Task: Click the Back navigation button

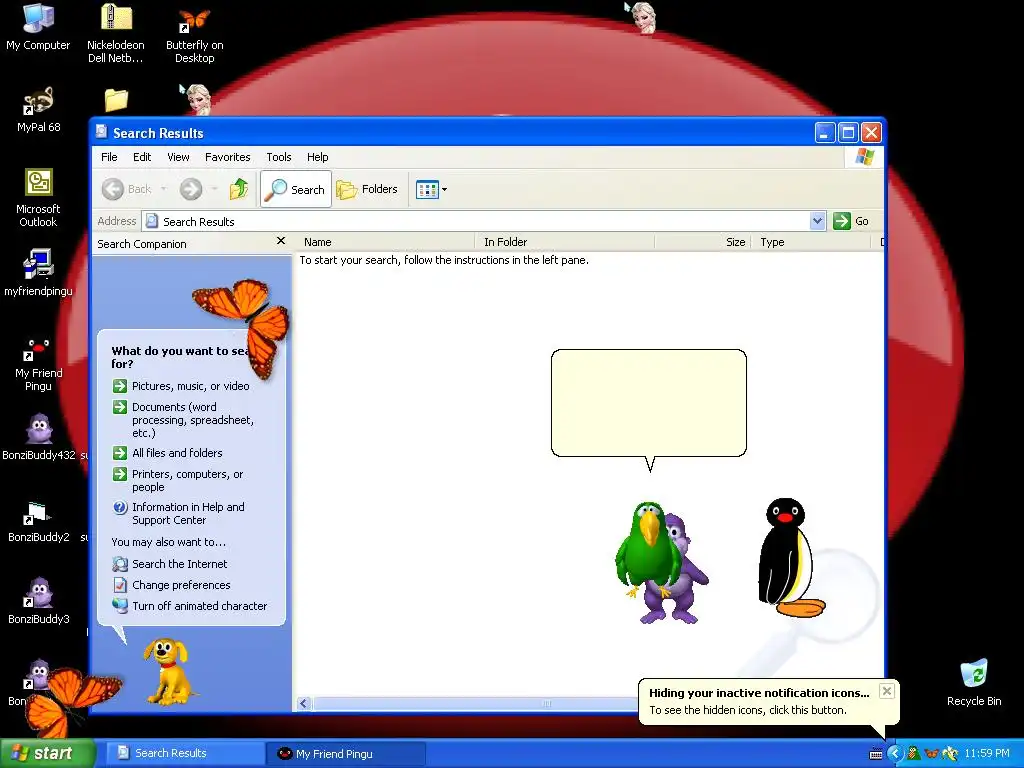Action: (127, 189)
